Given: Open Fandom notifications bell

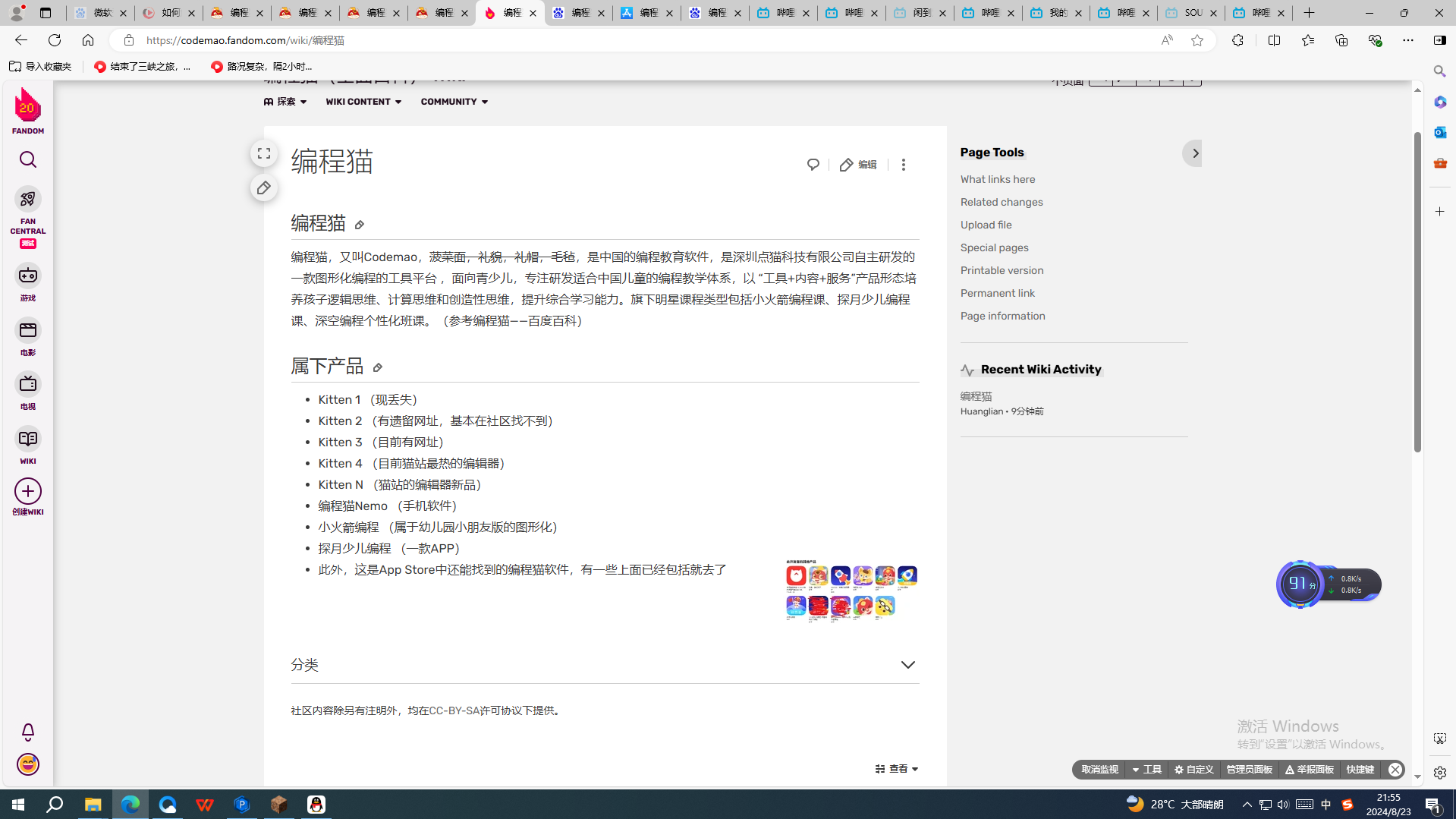Looking at the screenshot, I should click(28, 732).
